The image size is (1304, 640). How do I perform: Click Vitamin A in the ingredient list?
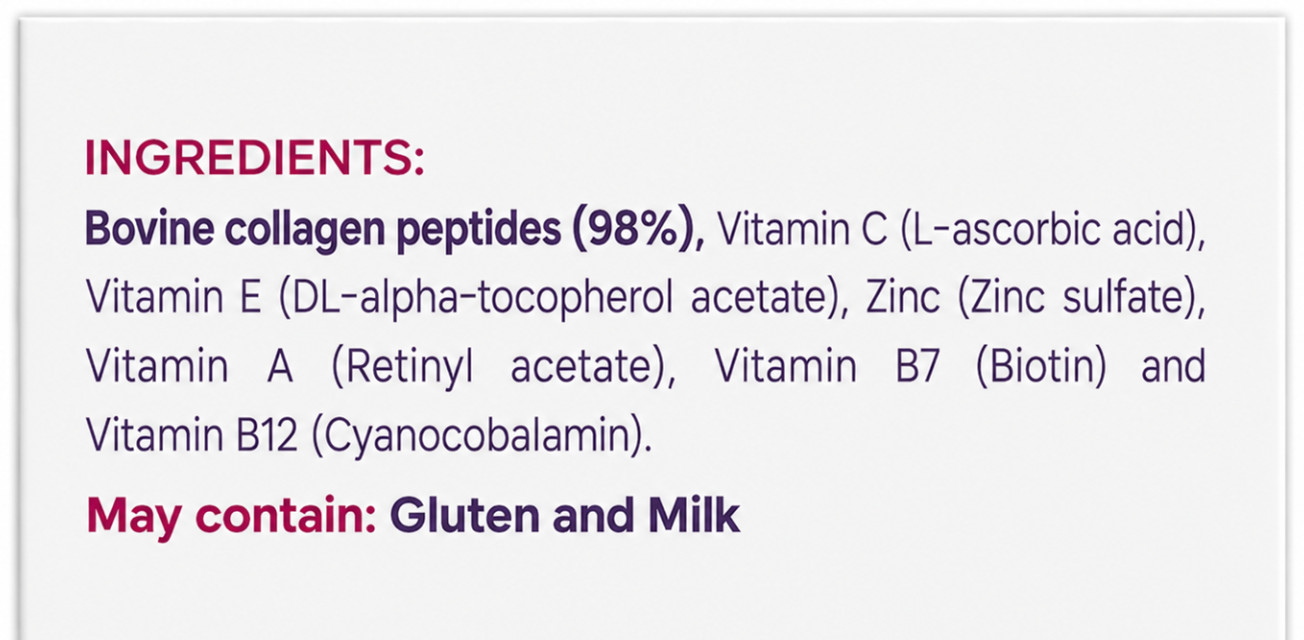pyautogui.click(x=190, y=367)
